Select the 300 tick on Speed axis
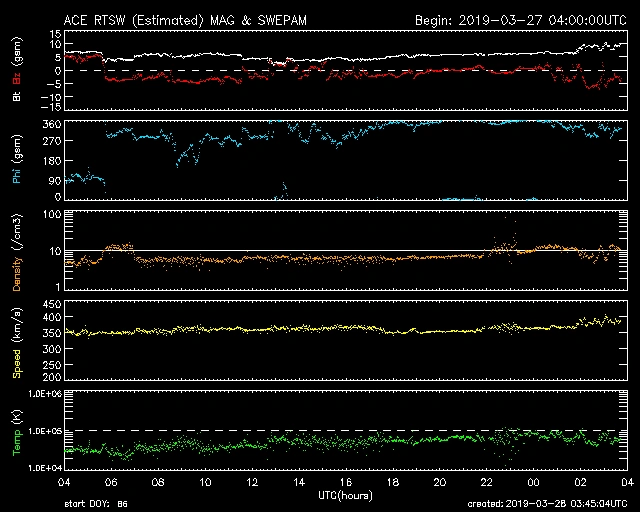The height and width of the screenshot is (512, 640). 52,349
